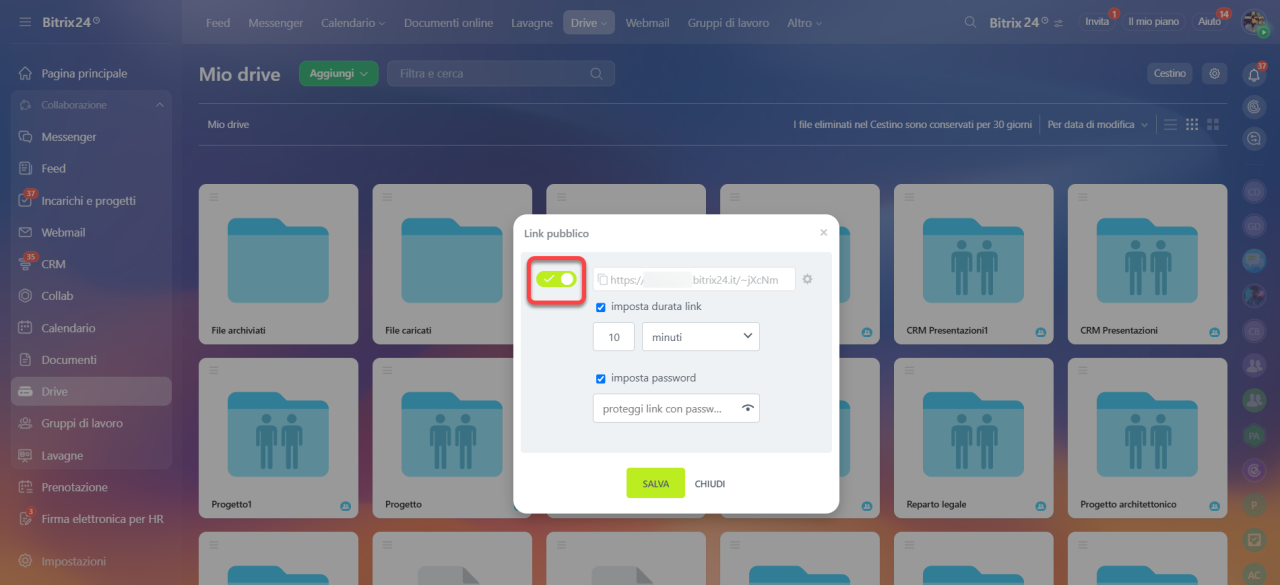Open the hamburger menu next to Bitrix24
Screen dimensions: 1280x585
24,22
